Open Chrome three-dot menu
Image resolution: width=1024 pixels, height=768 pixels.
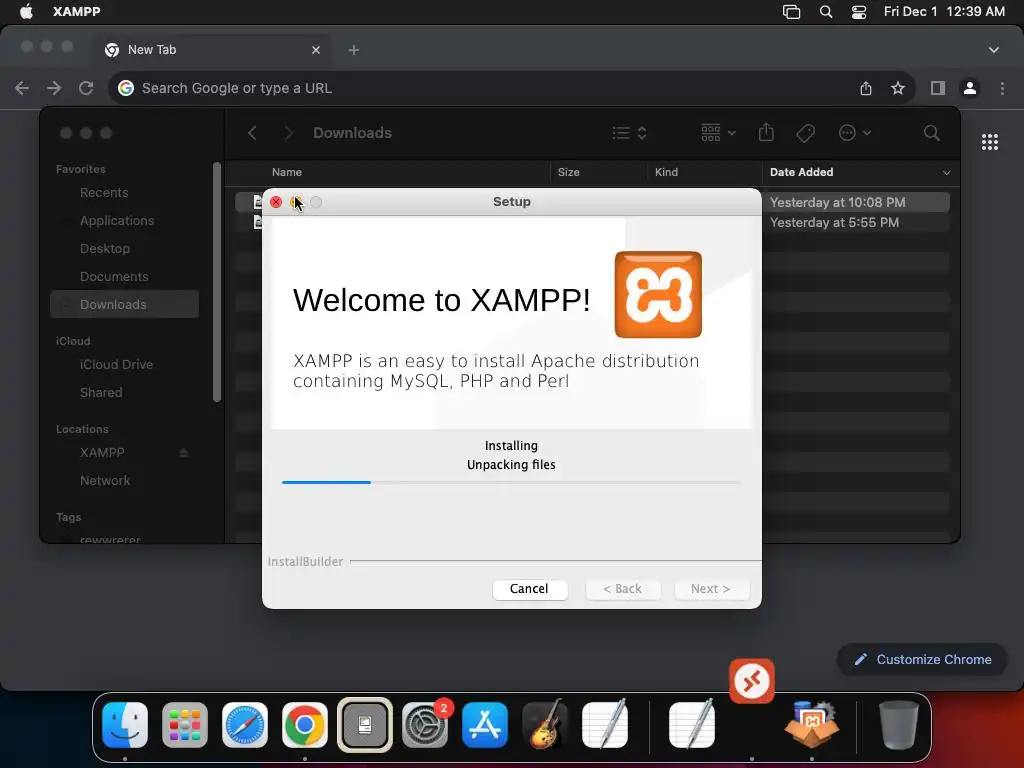pyautogui.click(x=1002, y=88)
